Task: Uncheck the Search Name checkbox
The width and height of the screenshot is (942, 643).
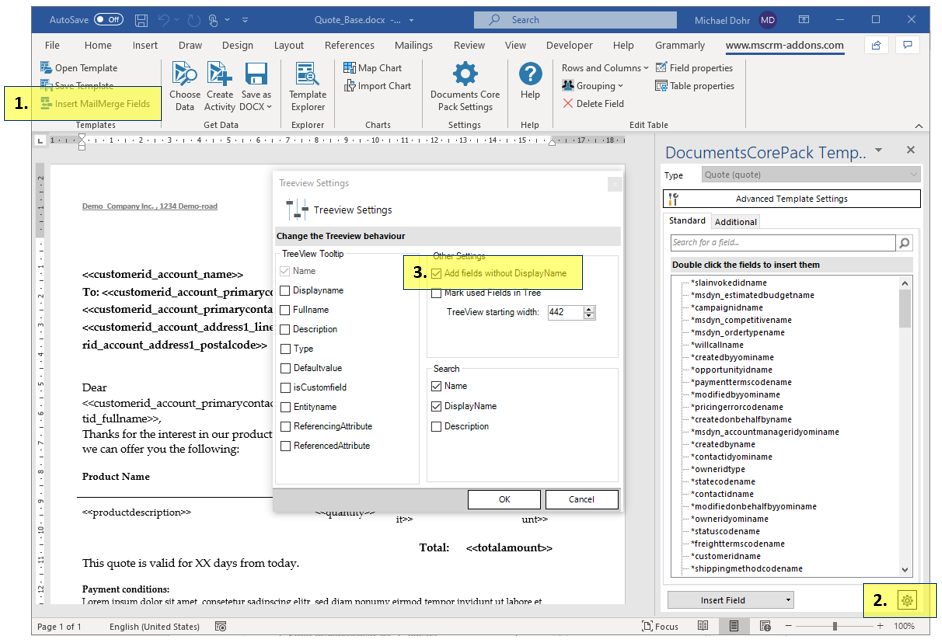Action: pos(436,386)
